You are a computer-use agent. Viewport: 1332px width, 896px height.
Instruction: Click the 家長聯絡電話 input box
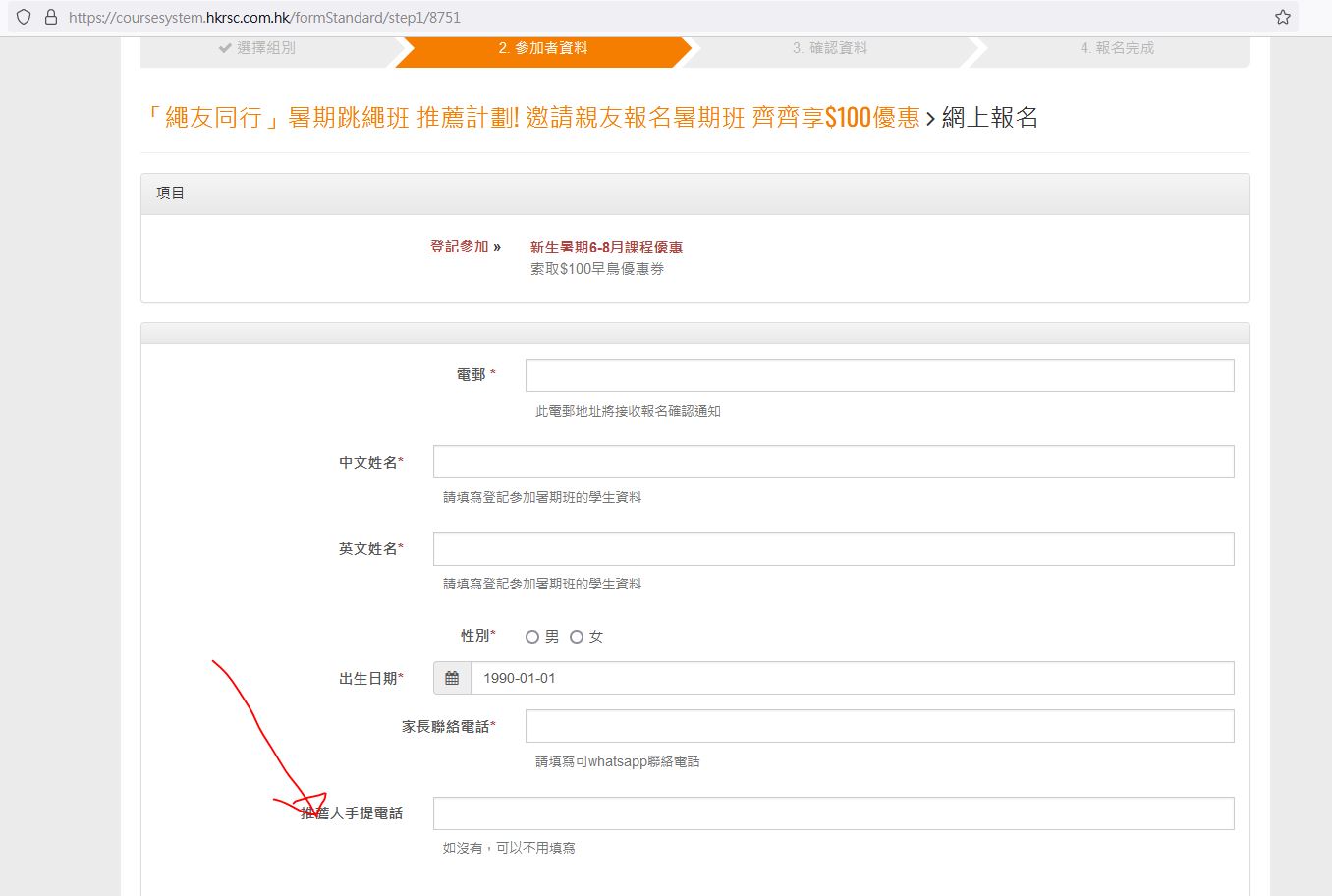tap(879, 726)
